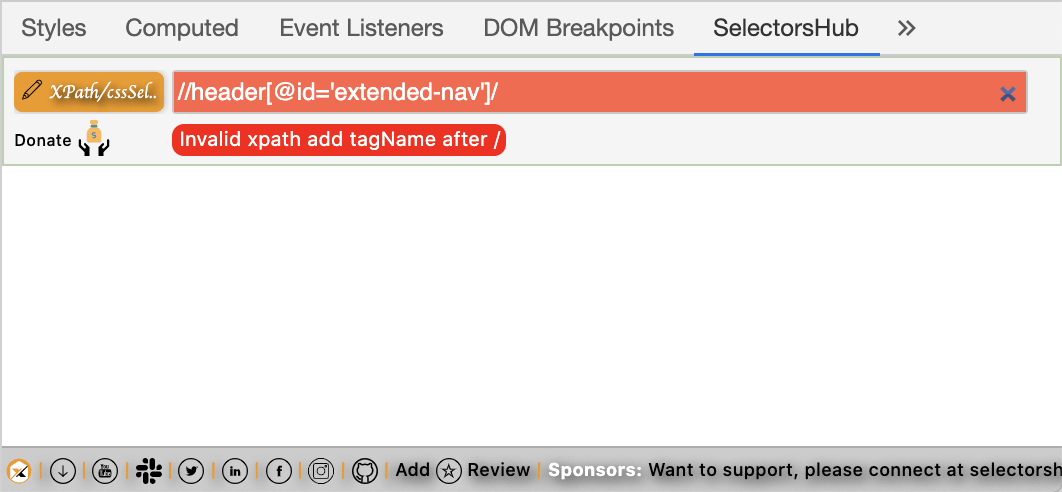Click the star review icon
The height and width of the screenshot is (492, 1062).
[x=449, y=471]
